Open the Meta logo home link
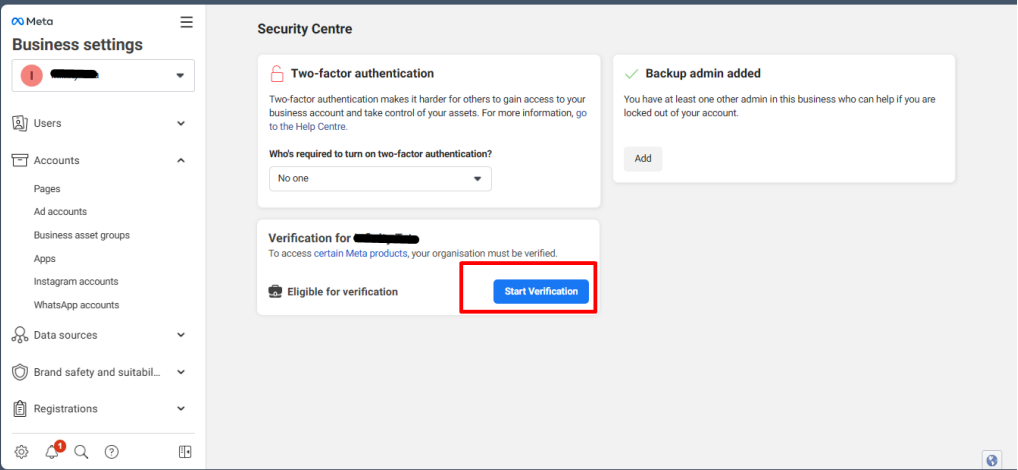This screenshot has height=470, width=1018. click(x=32, y=21)
